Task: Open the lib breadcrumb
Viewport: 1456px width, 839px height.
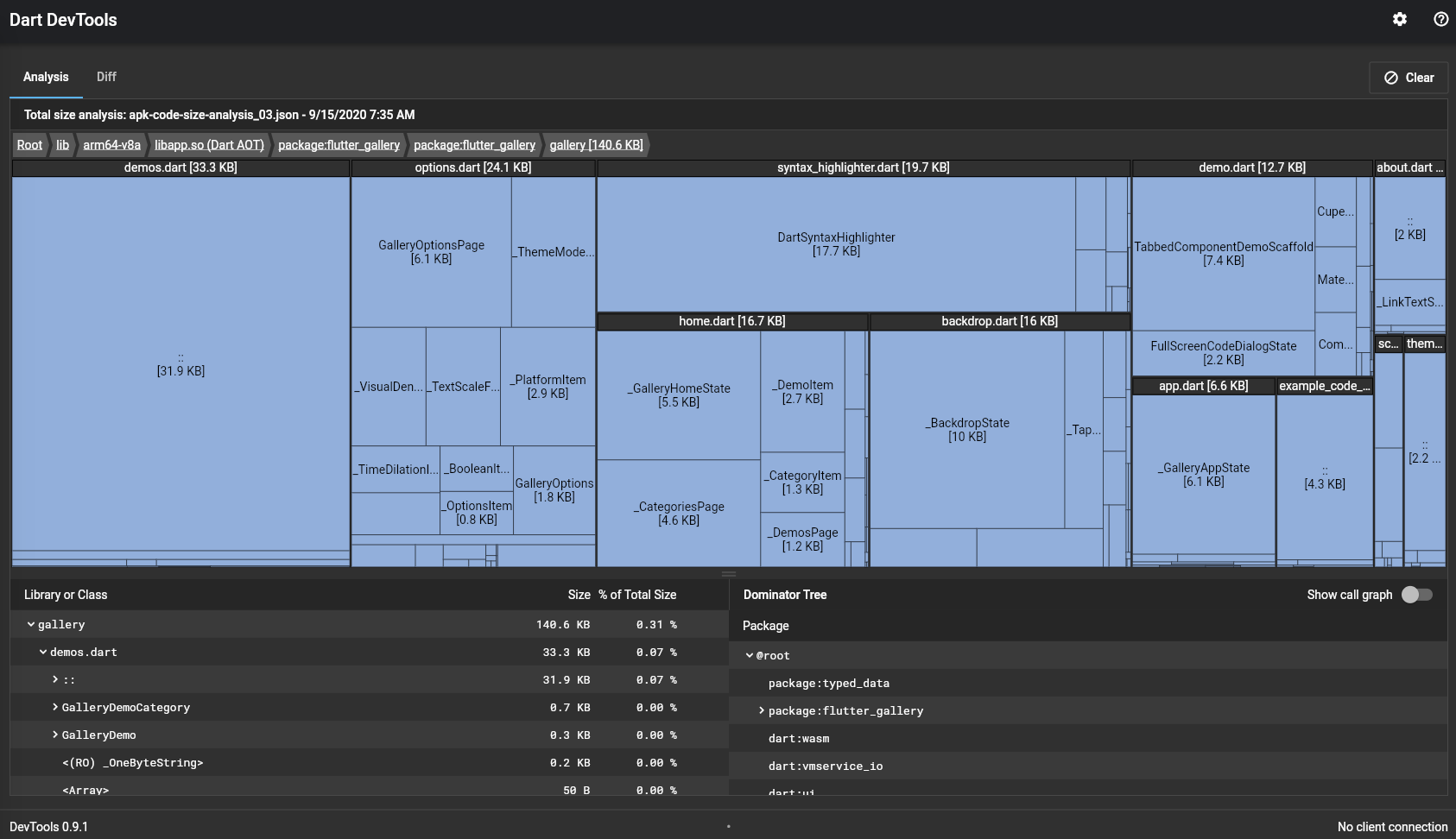Action: coord(61,144)
